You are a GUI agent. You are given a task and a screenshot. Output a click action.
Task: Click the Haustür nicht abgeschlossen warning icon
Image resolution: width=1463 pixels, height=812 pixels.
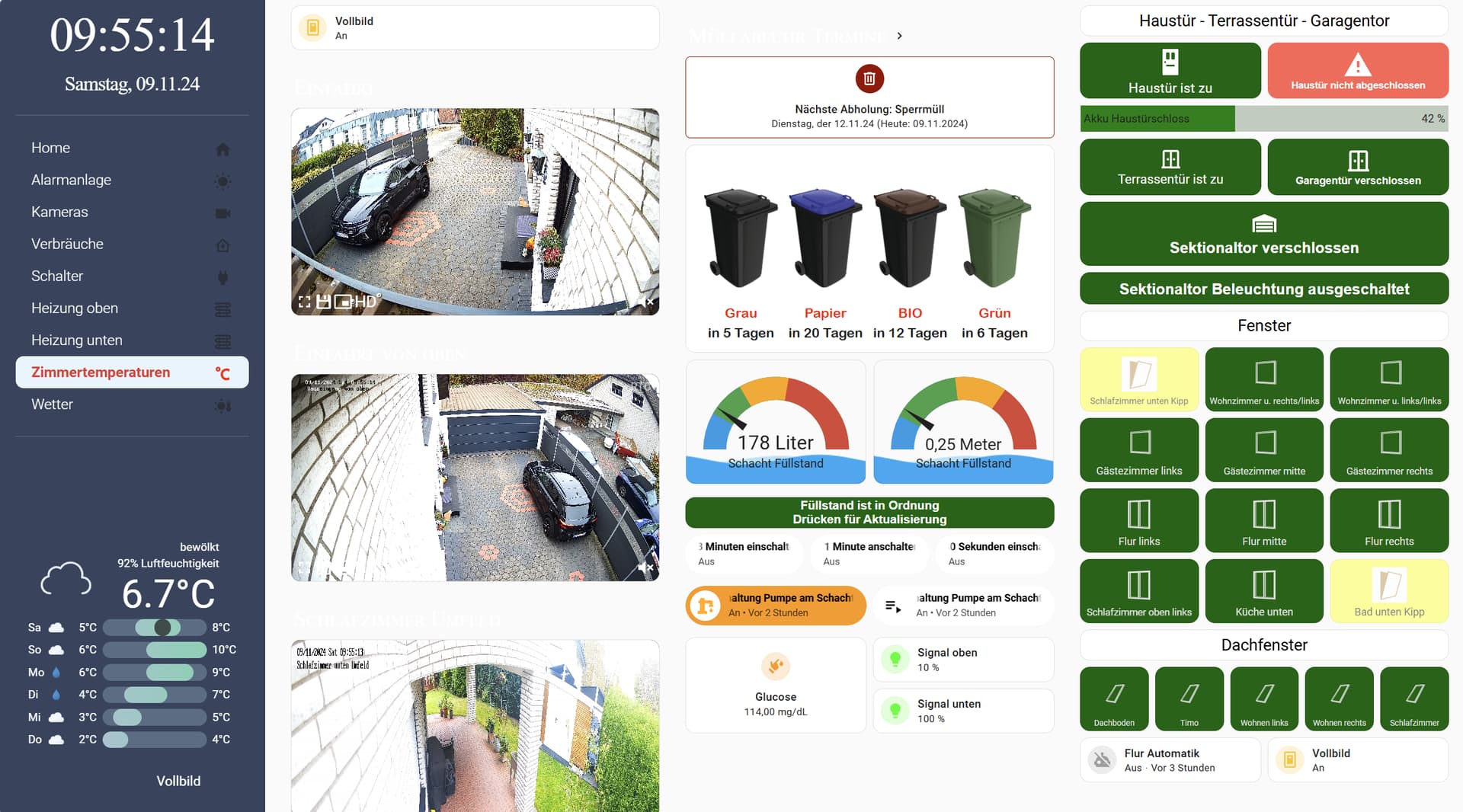[x=1357, y=65]
